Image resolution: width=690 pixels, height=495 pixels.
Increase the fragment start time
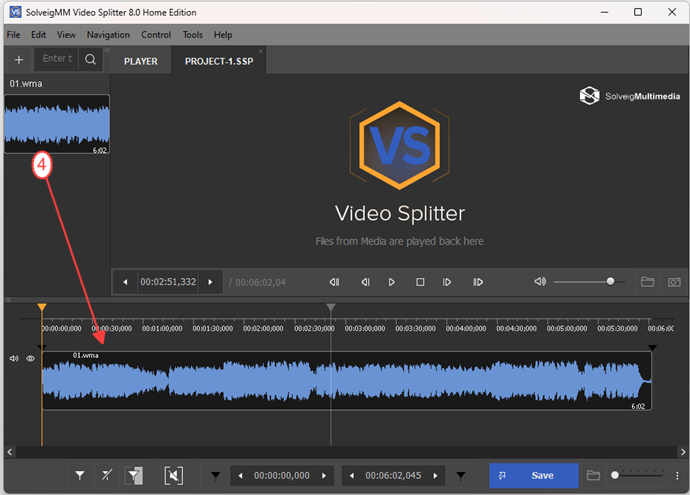click(x=324, y=476)
